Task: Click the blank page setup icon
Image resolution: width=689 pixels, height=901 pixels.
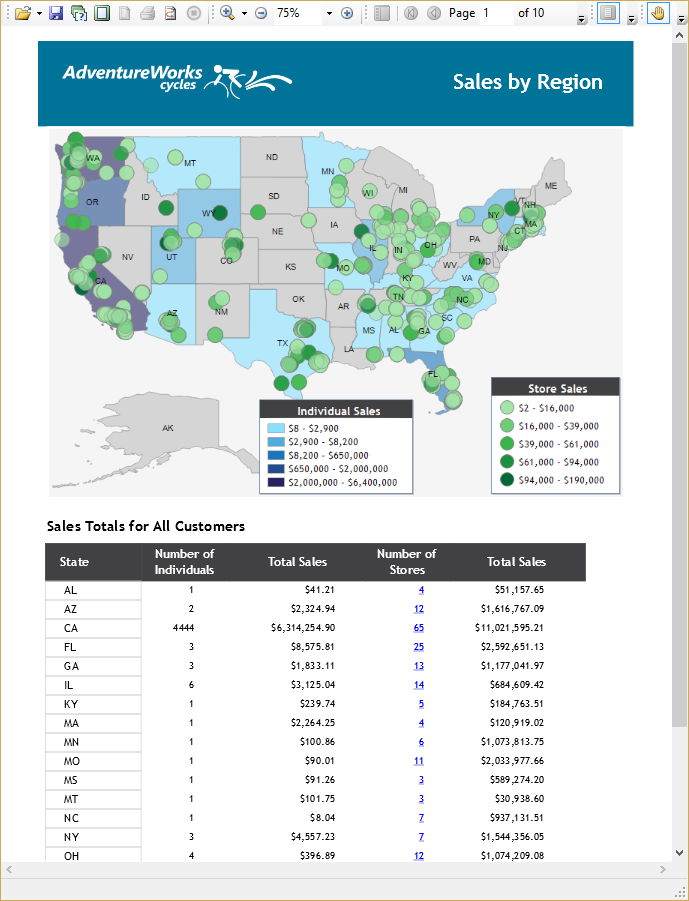Action: click(x=124, y=13)
